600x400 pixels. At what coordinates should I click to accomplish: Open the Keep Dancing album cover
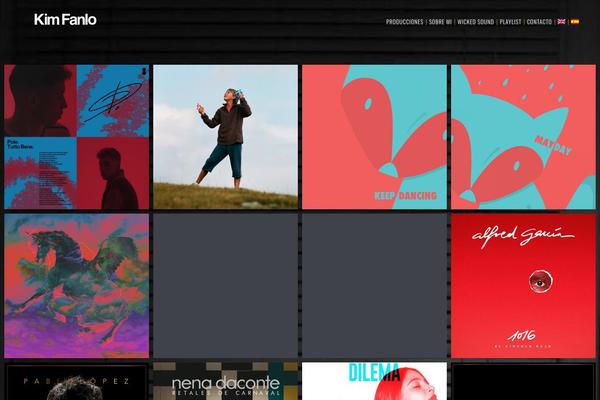pyautogui.click(x=374, y=137)
